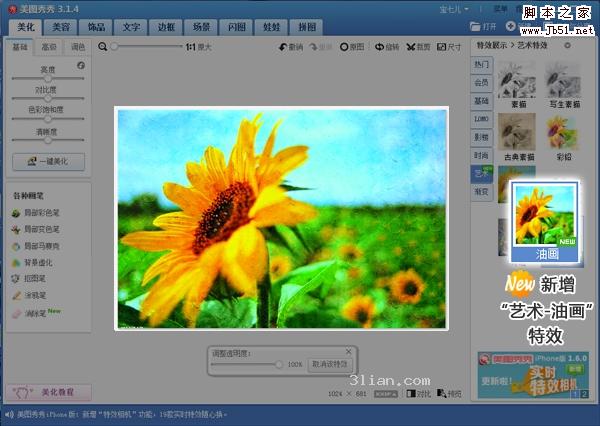
Task: Open the 美化教程 tutorial button
Action: (49, 392)
